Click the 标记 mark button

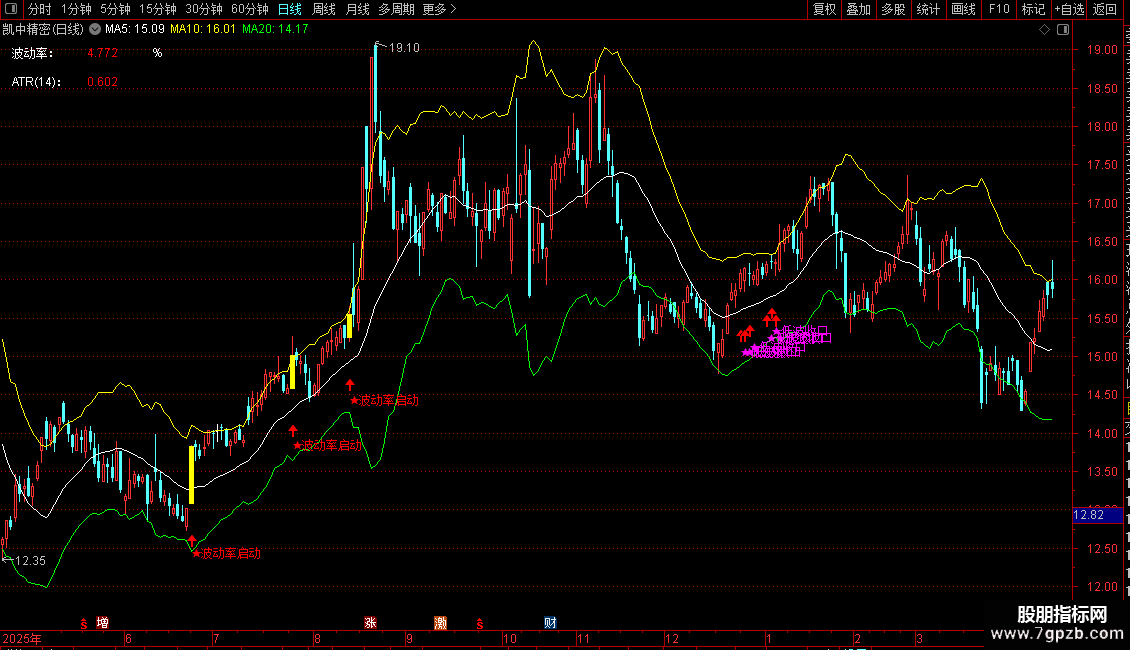[1033, 9]
